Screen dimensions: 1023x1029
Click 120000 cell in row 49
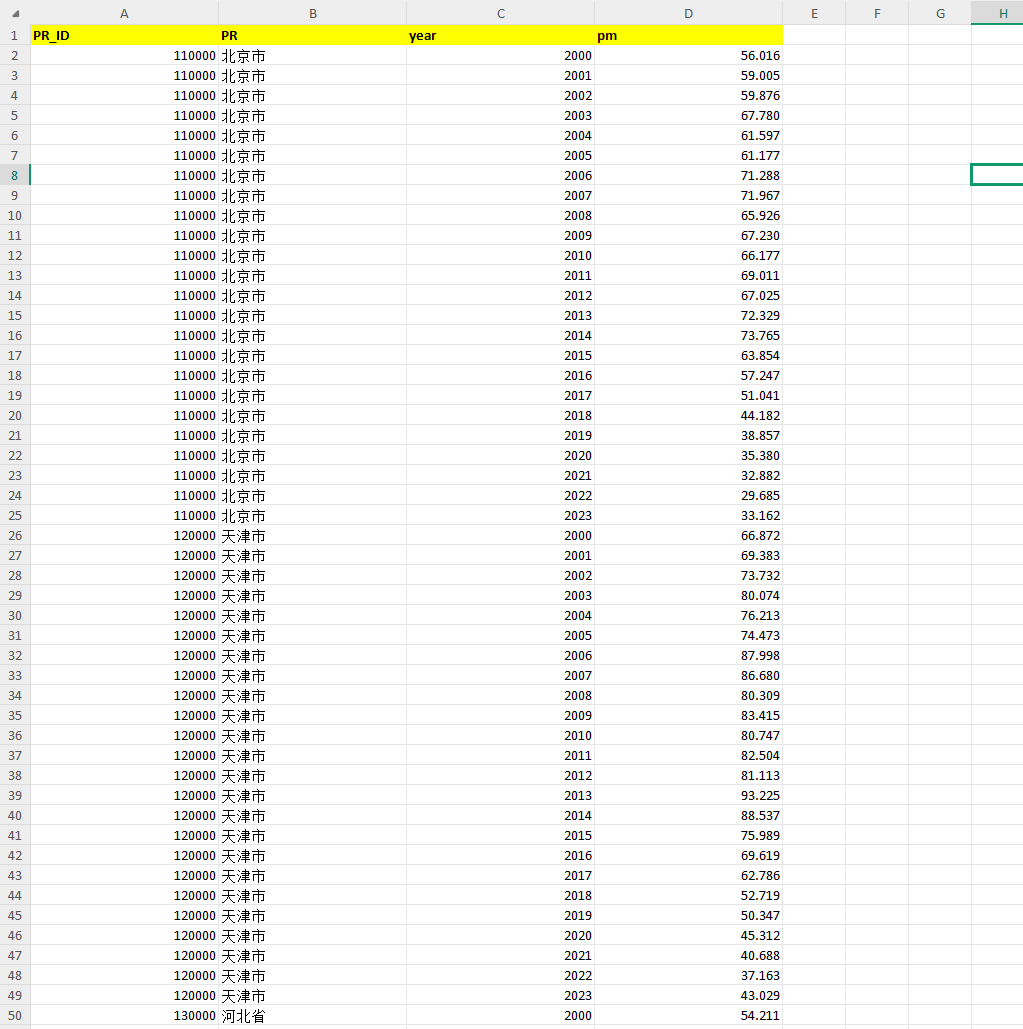(124, 996)
